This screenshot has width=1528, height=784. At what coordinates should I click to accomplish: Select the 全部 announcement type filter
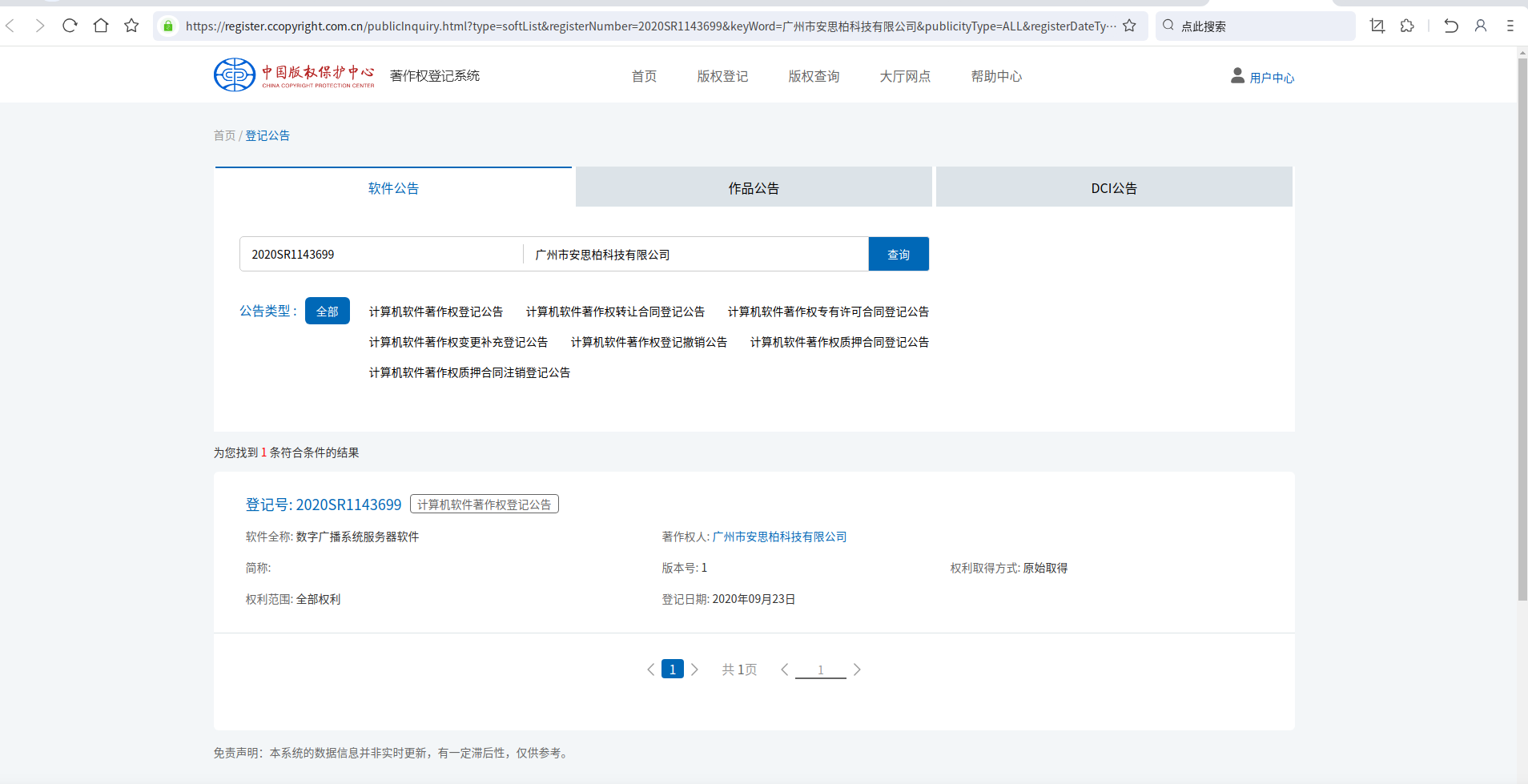click(328, 311)
